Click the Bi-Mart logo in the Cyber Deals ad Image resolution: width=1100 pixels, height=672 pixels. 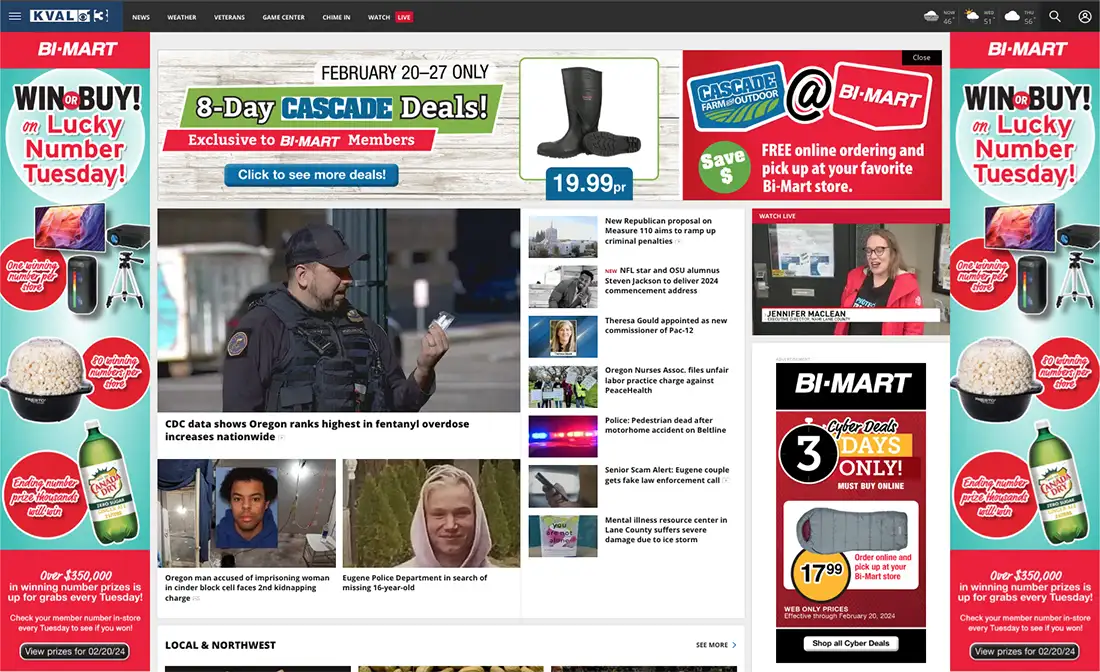pyautogui.click(x=851, y=384)
